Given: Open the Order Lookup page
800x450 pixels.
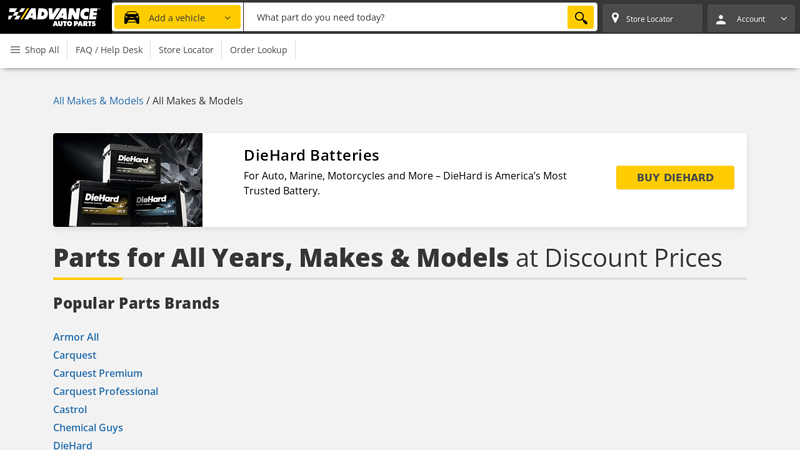Looking at the screenshot, I should (x=258, y=50).
